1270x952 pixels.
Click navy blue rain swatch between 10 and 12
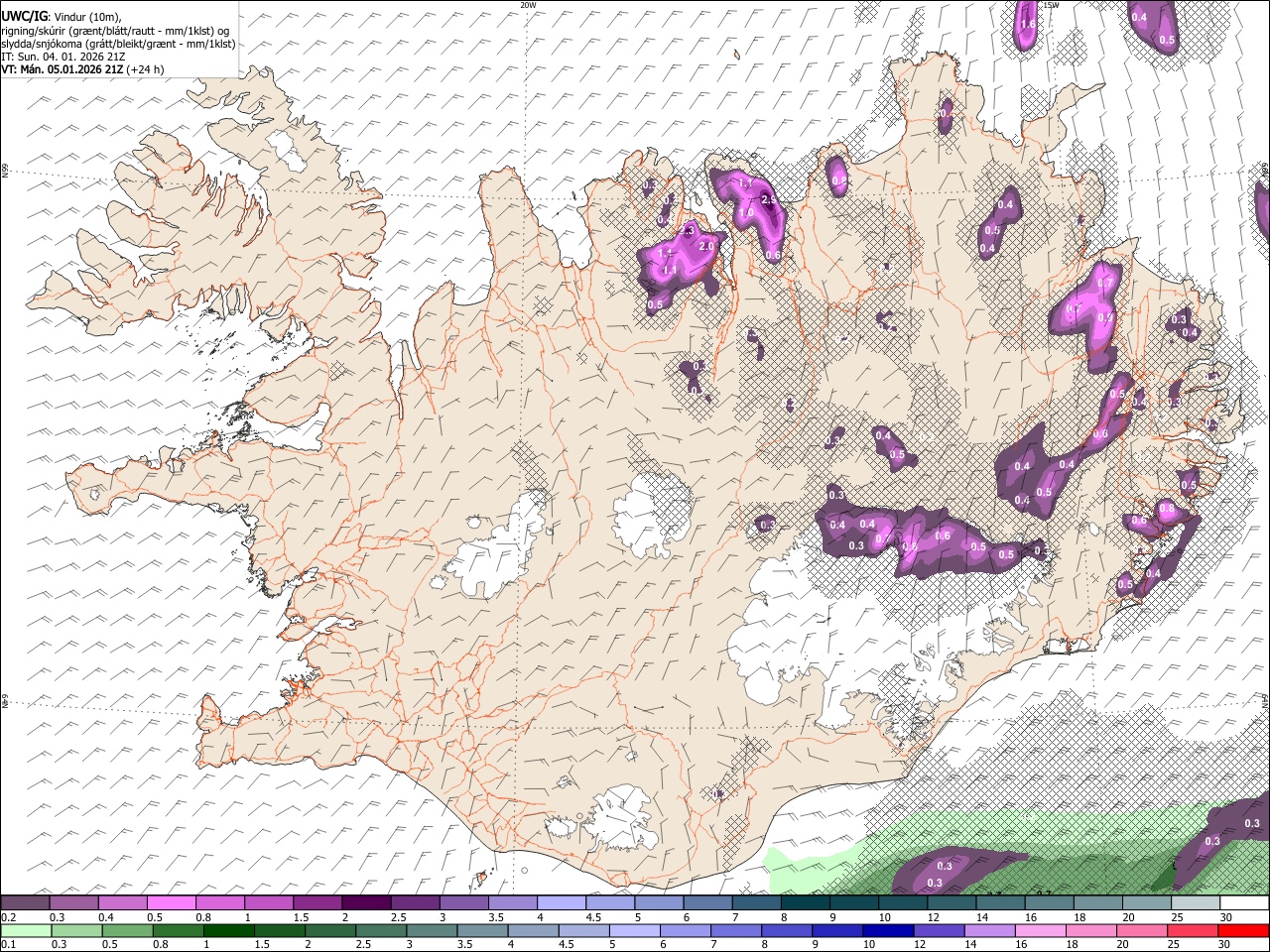(x=887, y=931)
